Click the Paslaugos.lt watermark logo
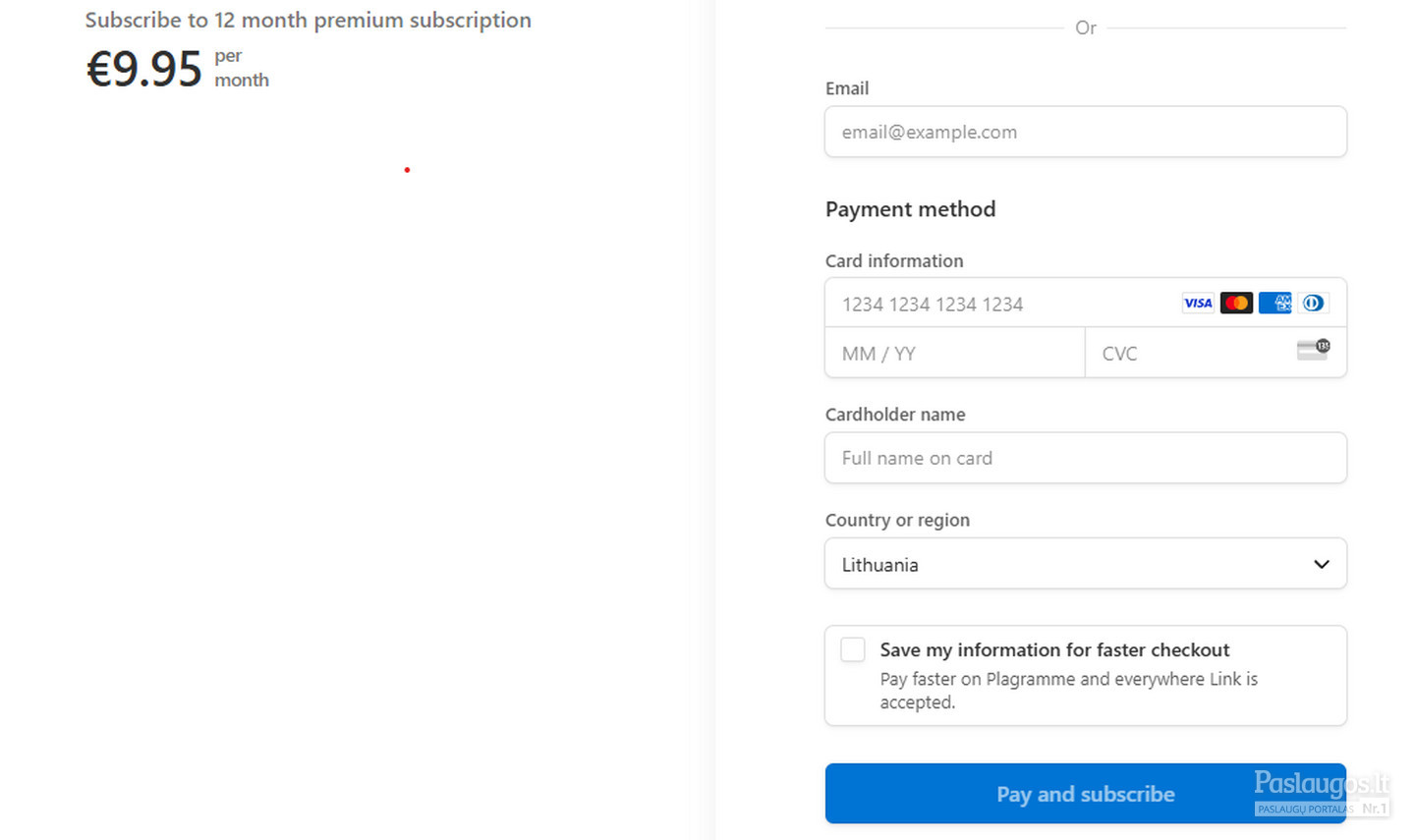The height and width of the screenshot is (840, 1415). click(1322, 793)
